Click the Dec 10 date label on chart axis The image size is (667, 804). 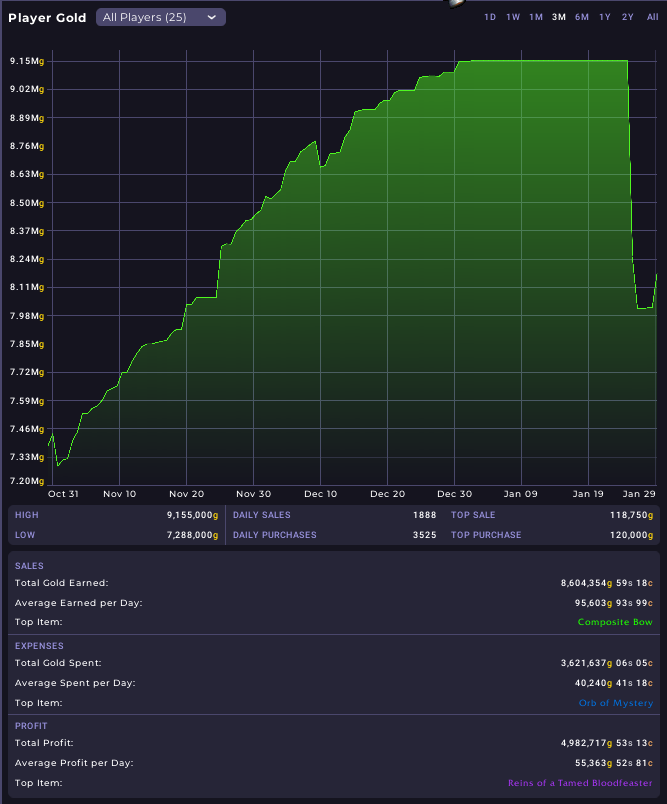click(320, 493)
